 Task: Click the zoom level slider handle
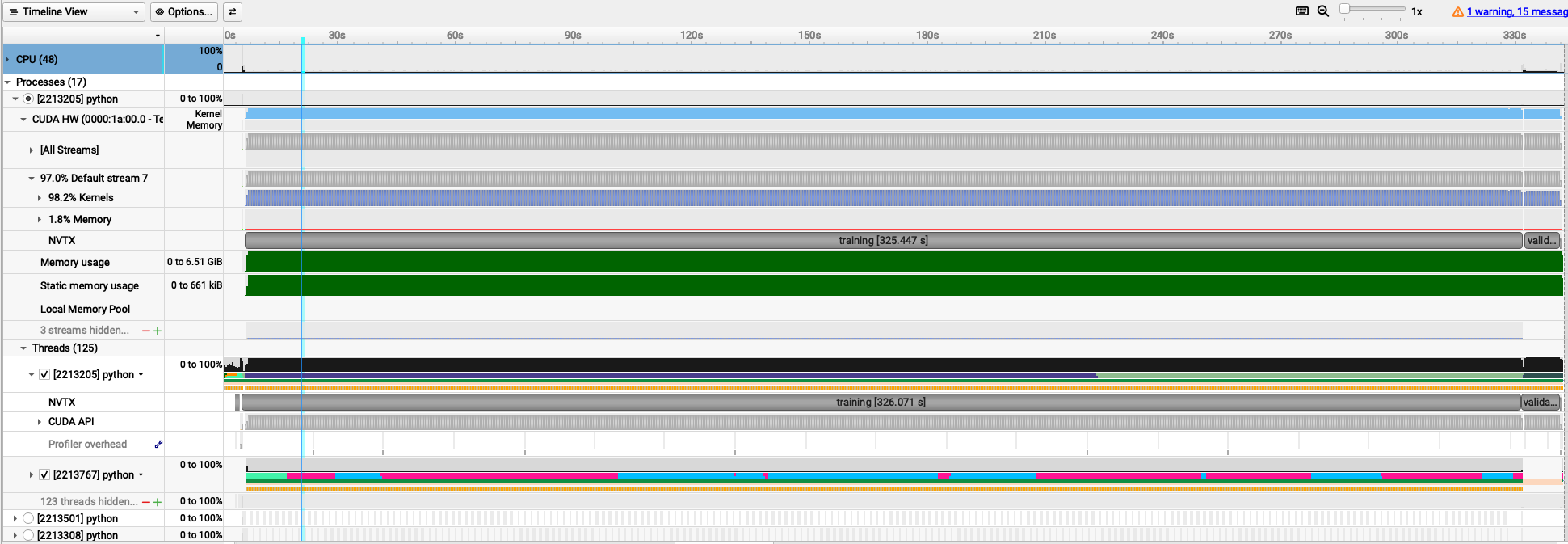[x=1344, y=9]
